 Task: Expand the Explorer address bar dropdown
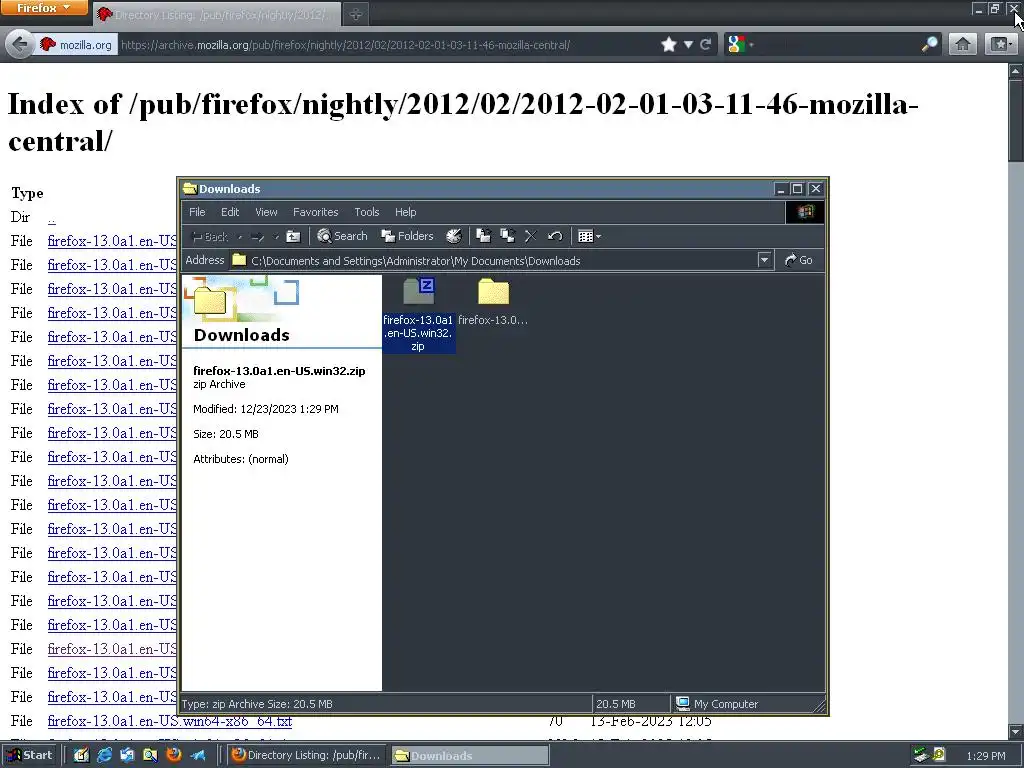pos(764,261)
